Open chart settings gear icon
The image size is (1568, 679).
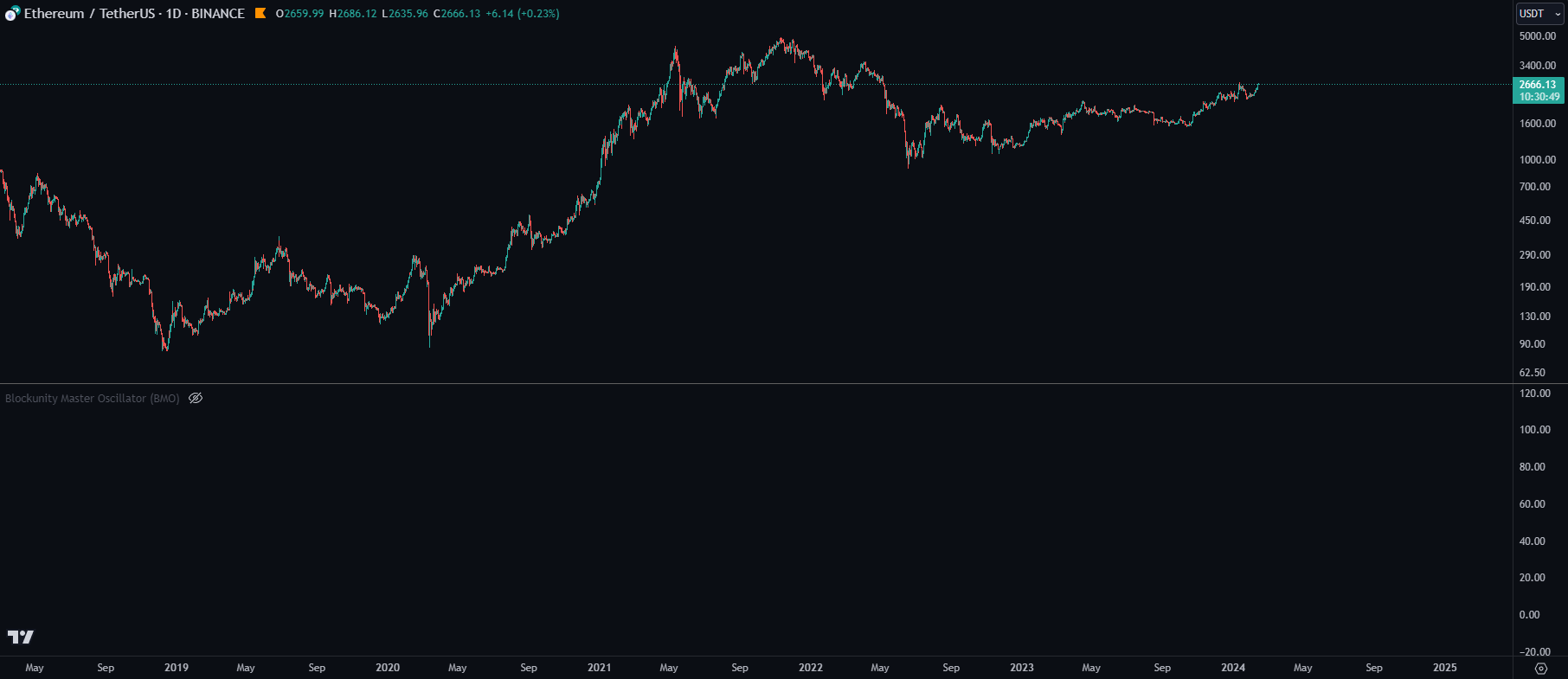[x=1540, y=668]
